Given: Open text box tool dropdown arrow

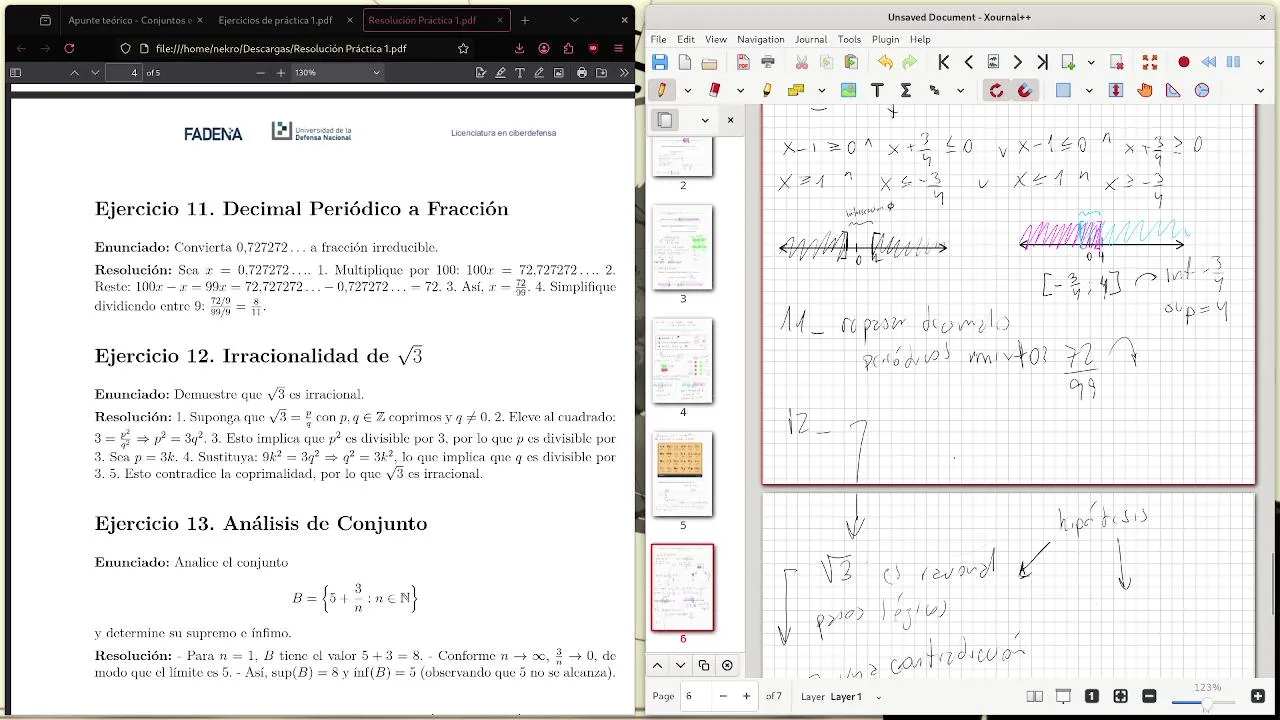Looking at the screenshot, I should 820,90.
